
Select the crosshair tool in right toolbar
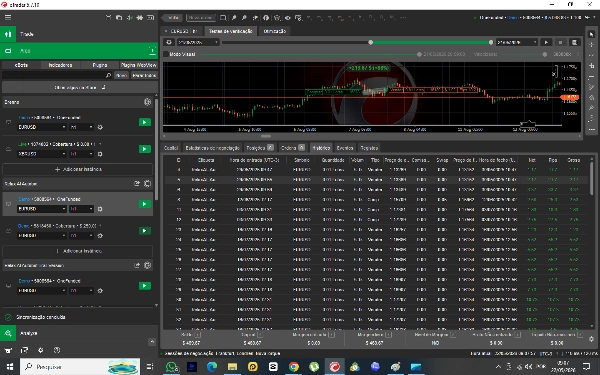click(x=592, y=45)
